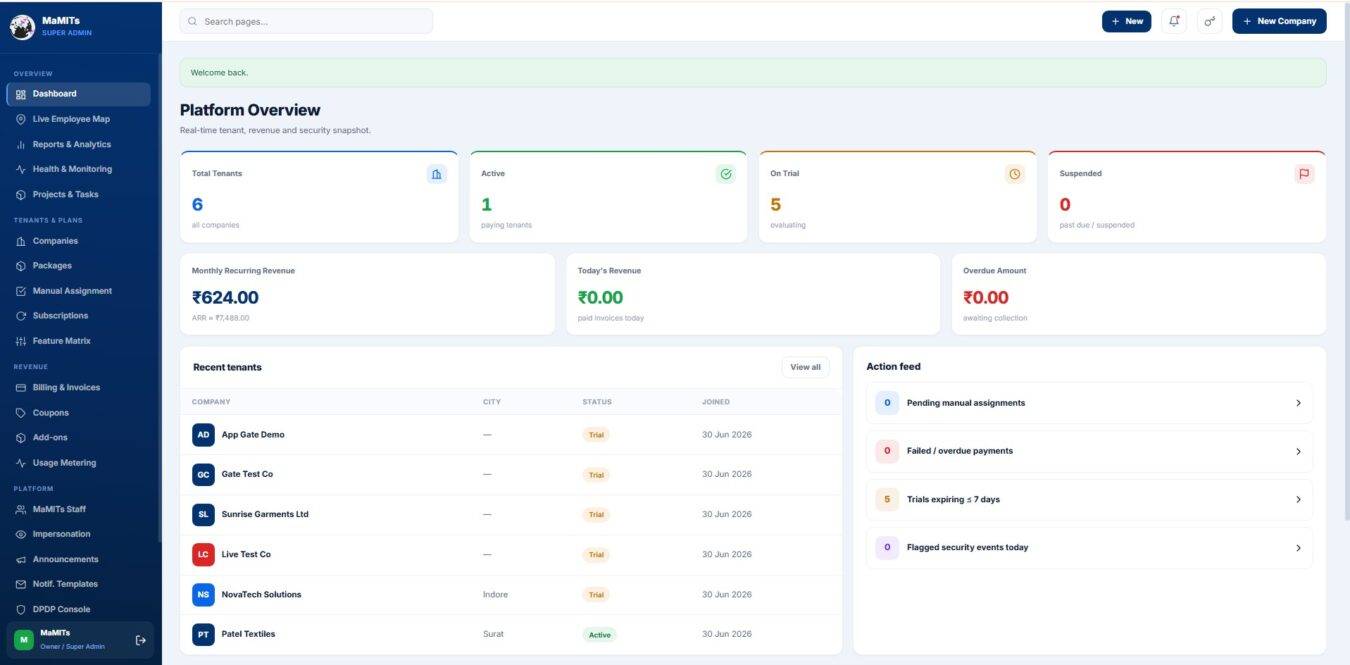The width and height of the screenshot is (1350, 665).
Task: Click the Trials expiring count badge
Action: 887,499
